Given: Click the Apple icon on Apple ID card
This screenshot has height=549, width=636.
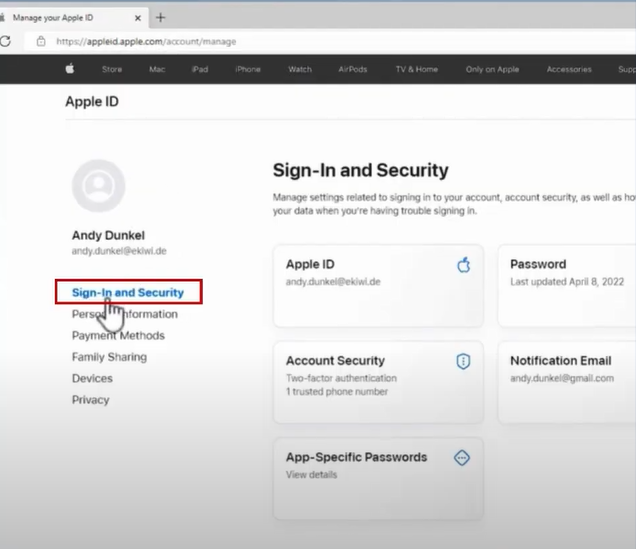Looking at the screenshot, I should pos(464,265).
